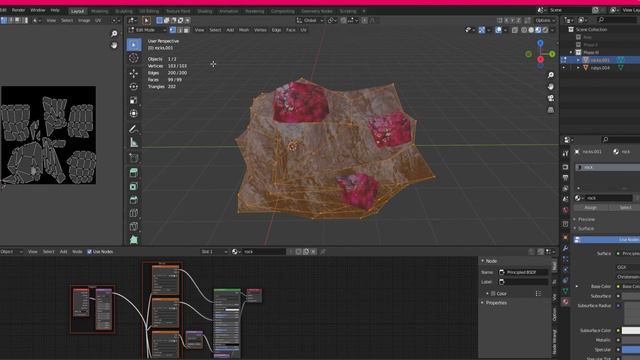Enable vertex select mode
This screenshot has width=640, height=360.
point(173,30)
